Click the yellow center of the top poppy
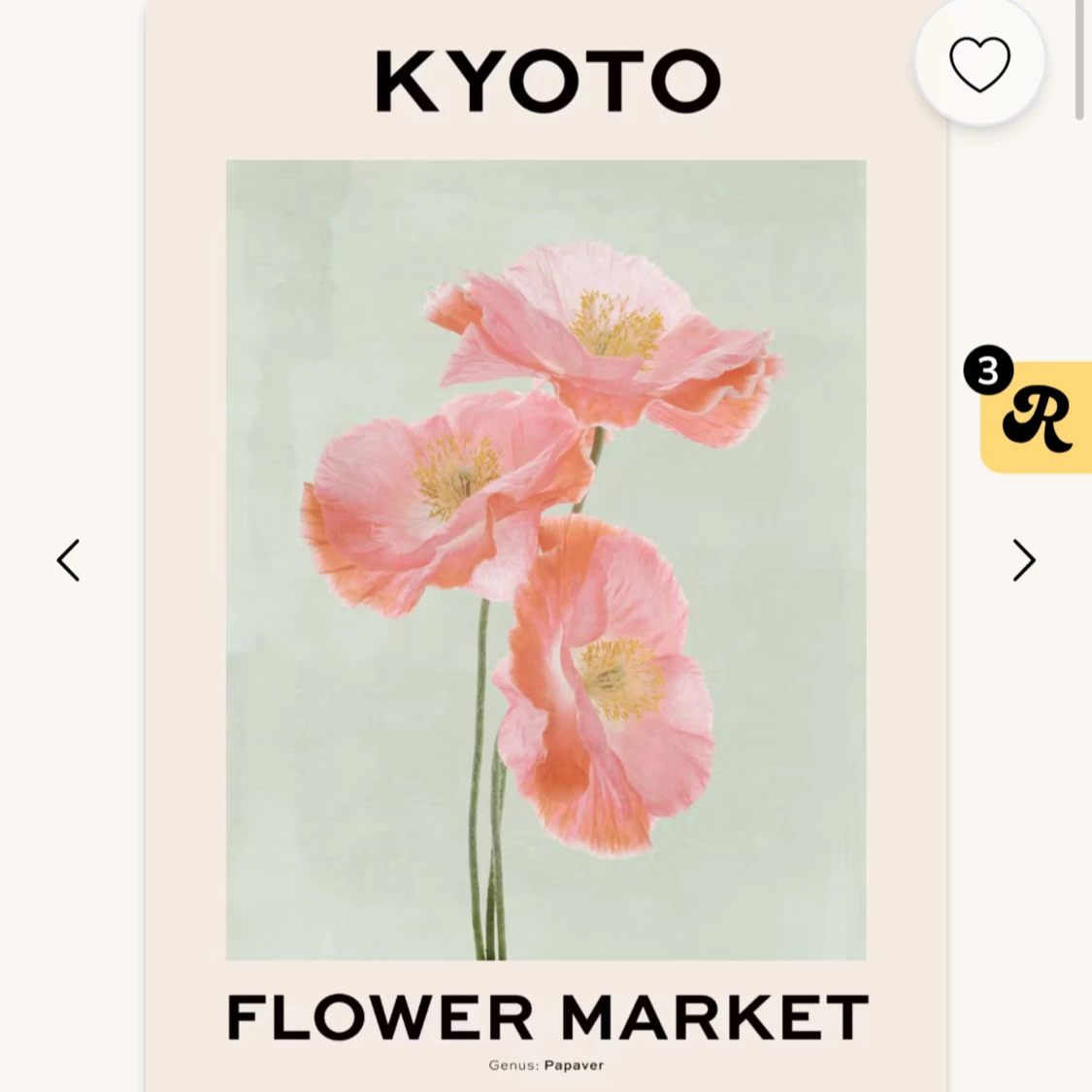 point(615,323)
